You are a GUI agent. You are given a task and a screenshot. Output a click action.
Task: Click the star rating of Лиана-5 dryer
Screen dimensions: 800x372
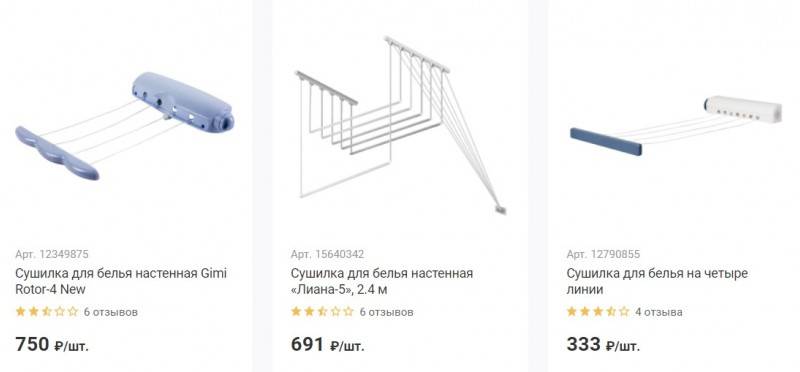pyautogui.click(x=322, y=311)
